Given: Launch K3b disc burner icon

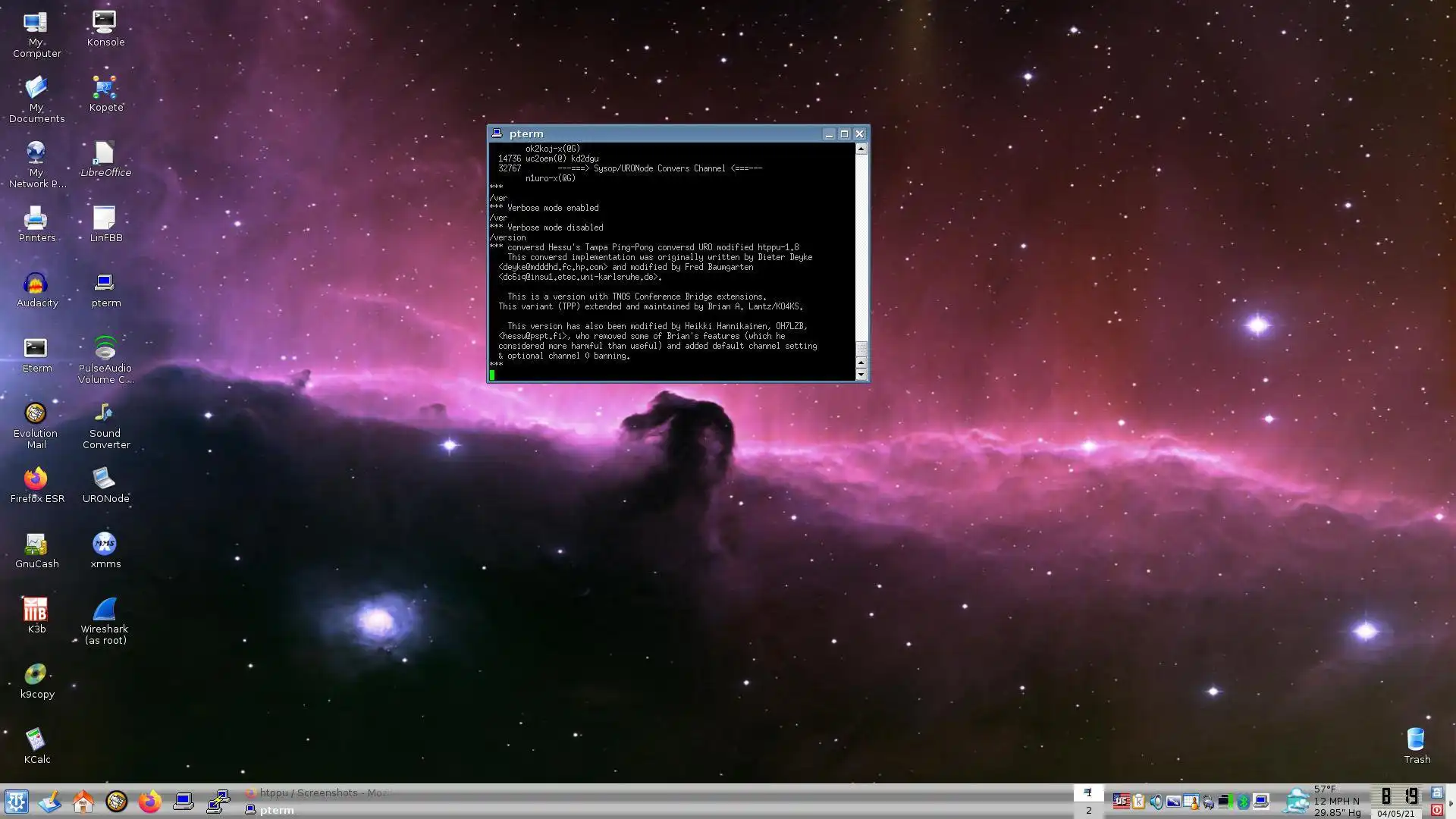Looking at the screenshot, I should coord(36,609).
